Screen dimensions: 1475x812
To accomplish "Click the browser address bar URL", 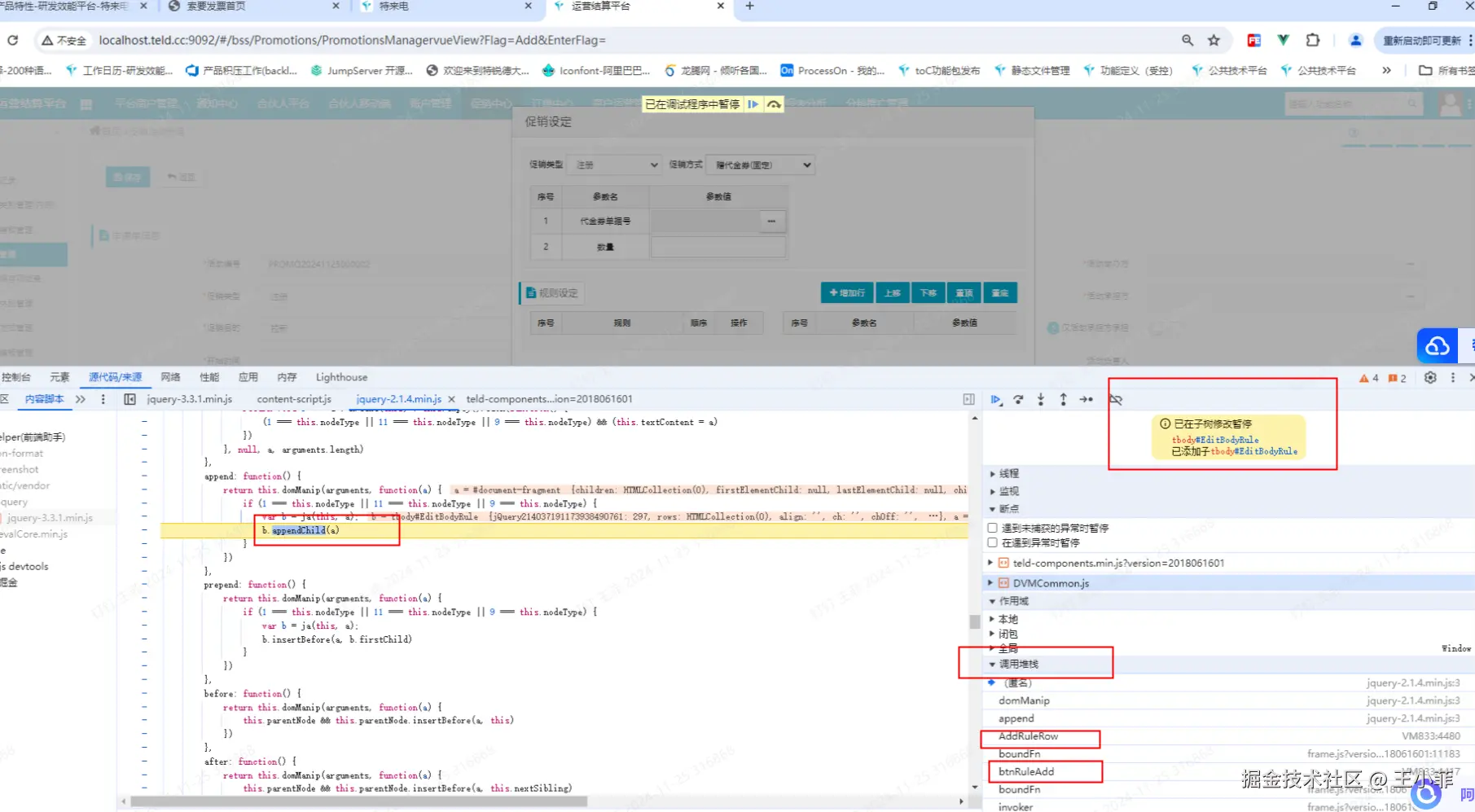I will 352,40.
